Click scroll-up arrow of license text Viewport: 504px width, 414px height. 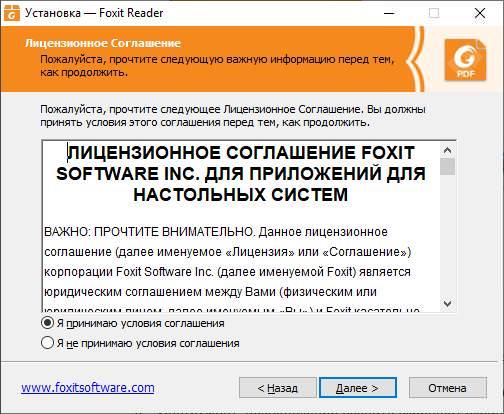(447, 150)
